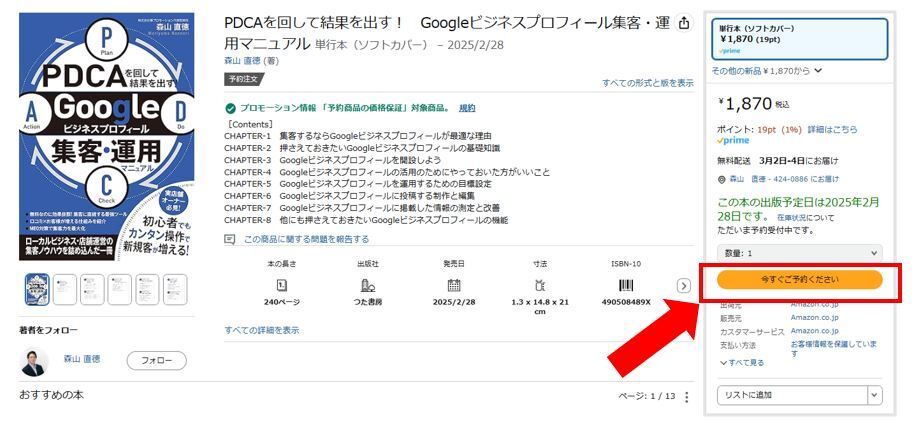Click the report issue speech bubble icon
918x429 pixels.
[230, 239]
